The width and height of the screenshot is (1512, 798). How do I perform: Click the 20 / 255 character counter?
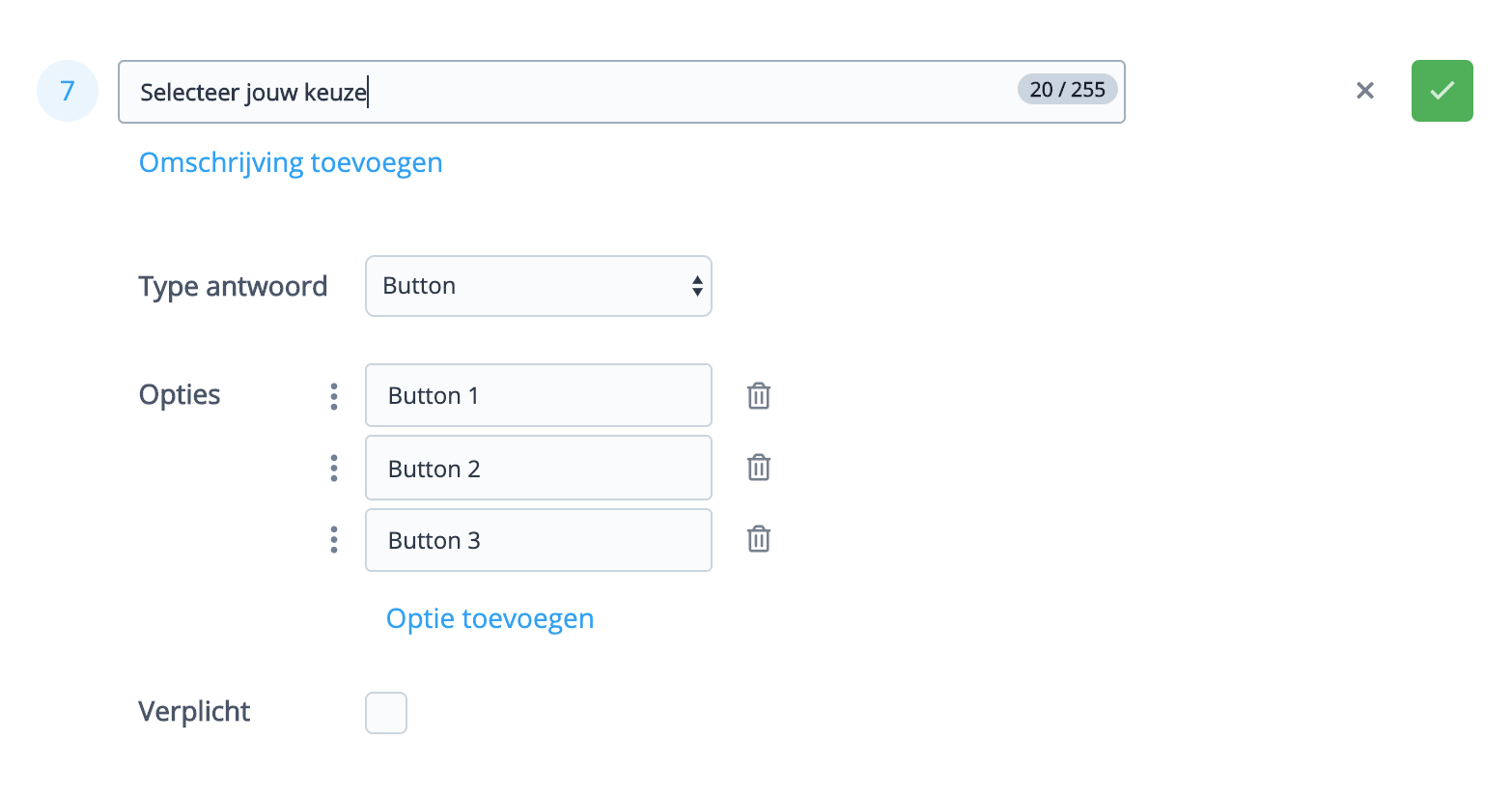1067,90
